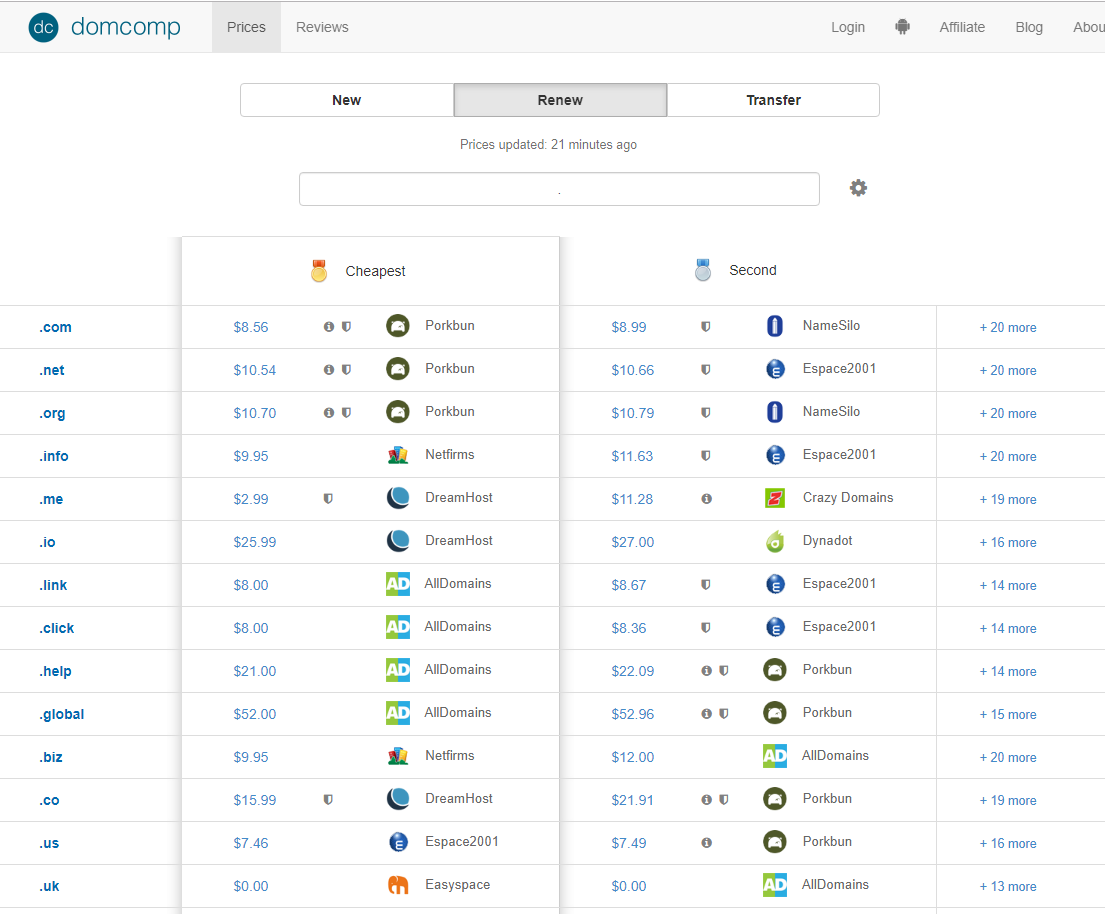Screen dimensions: 1105x914
Task: Click Dynadot logo in .io row
Action: (x=775, y=541)
